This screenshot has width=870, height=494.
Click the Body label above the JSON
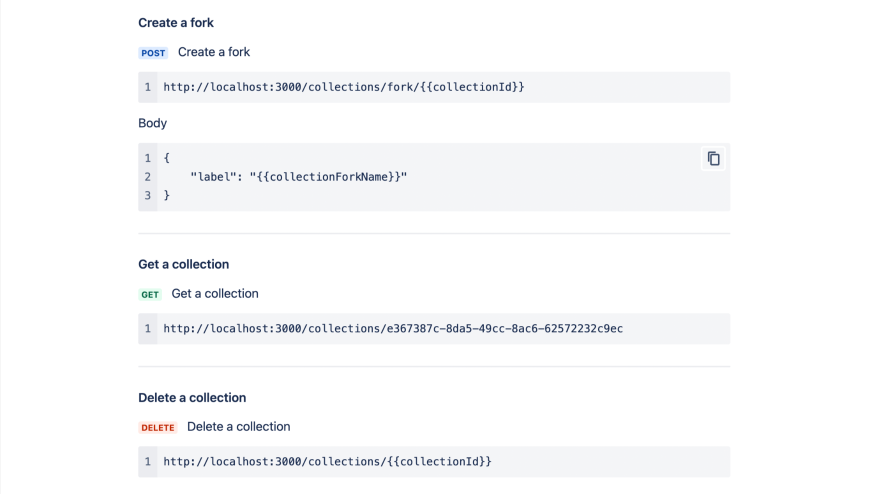[x=152, y=123]
